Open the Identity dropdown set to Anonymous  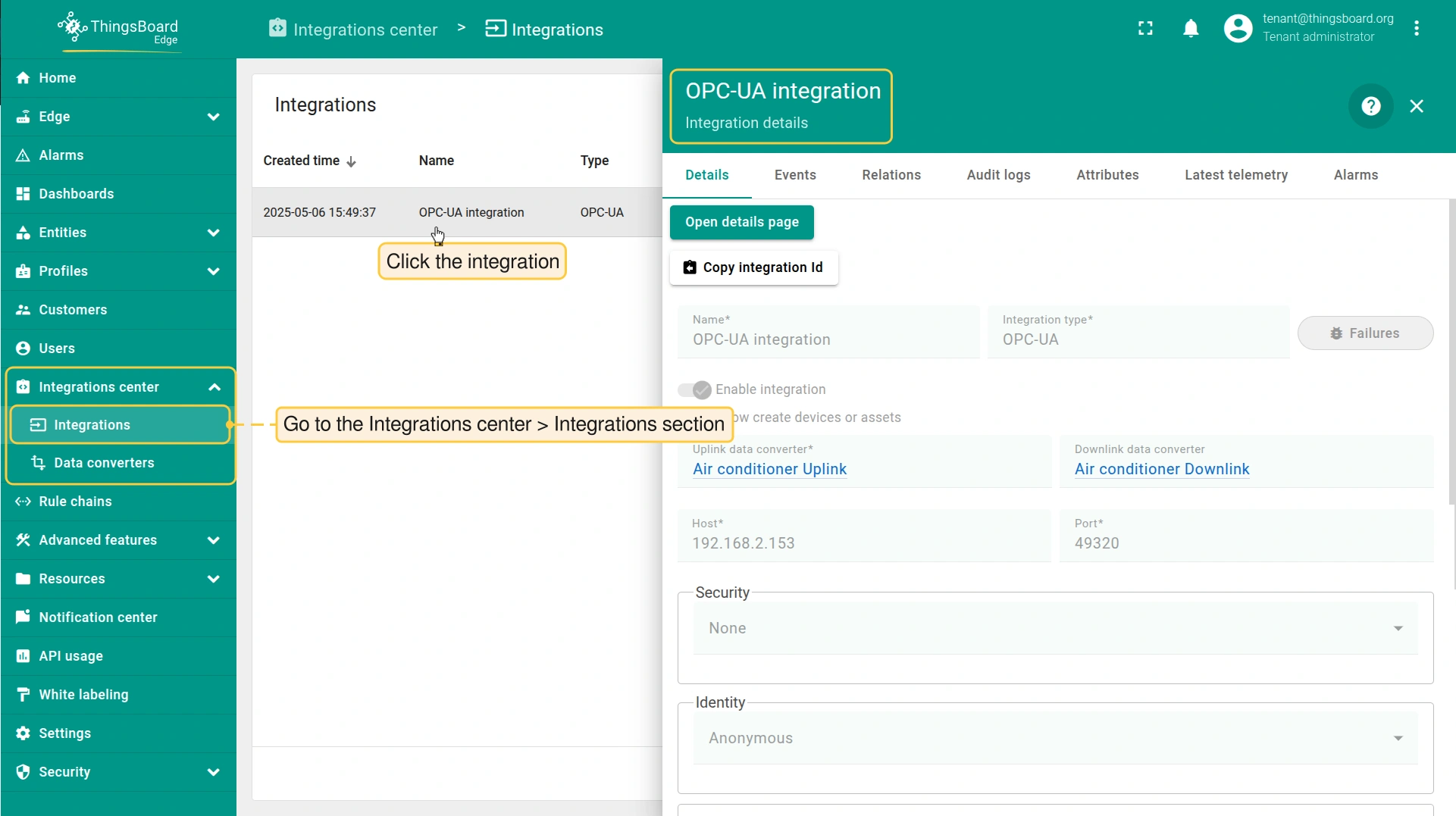(x=1054, y=738)
